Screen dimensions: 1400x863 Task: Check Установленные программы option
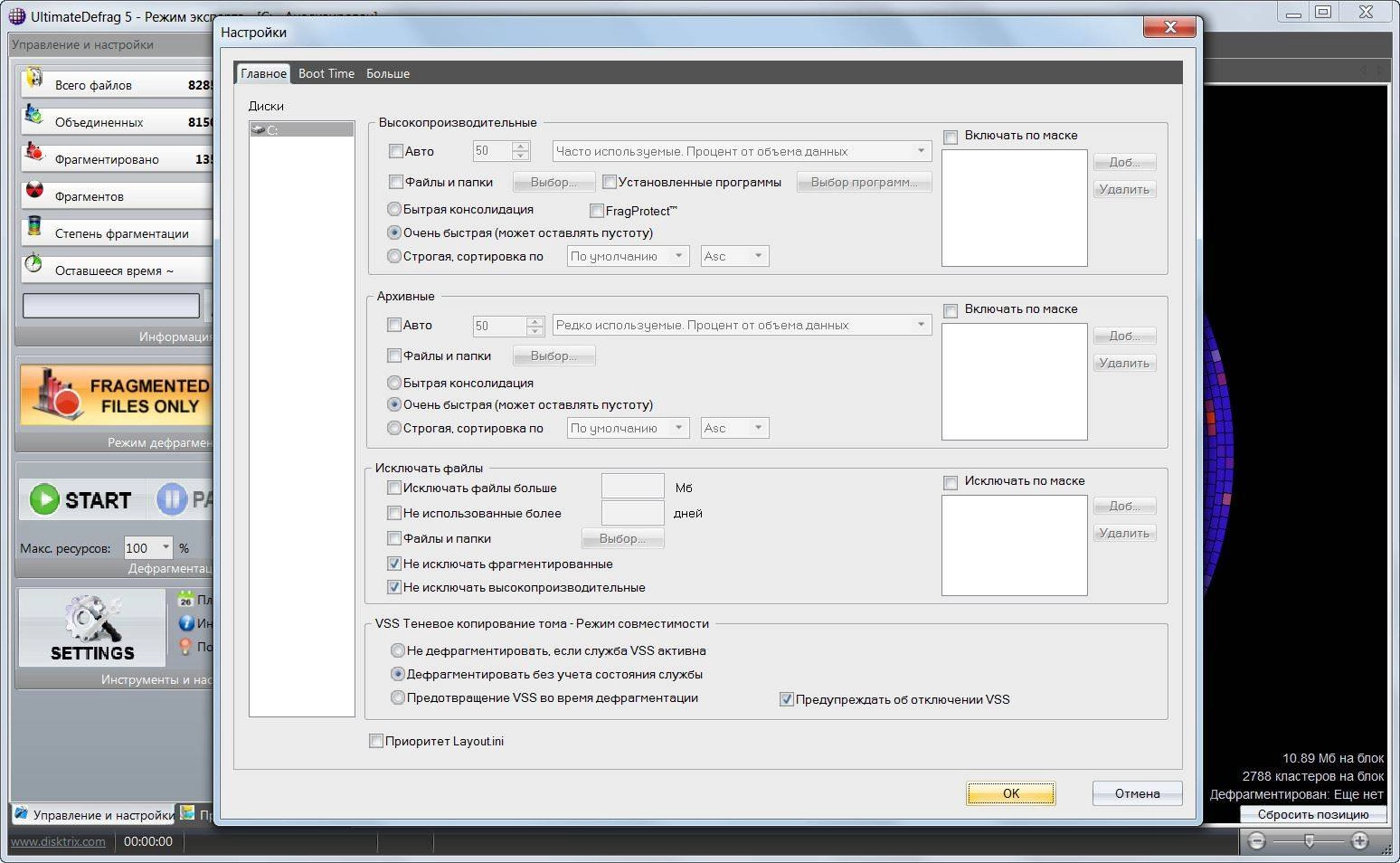click(610, 182)
